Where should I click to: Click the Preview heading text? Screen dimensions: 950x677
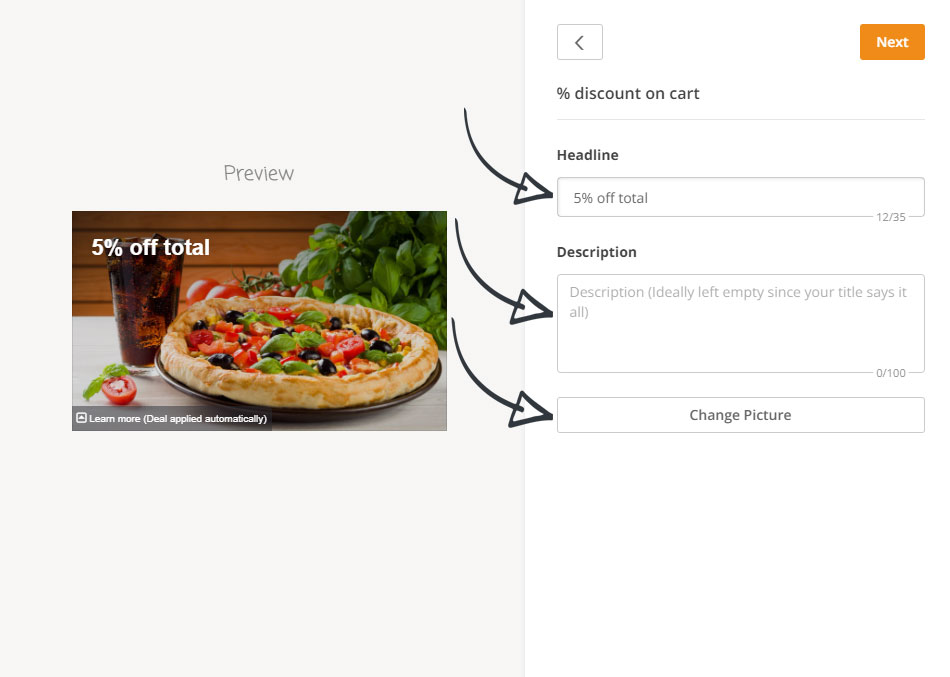259,173
